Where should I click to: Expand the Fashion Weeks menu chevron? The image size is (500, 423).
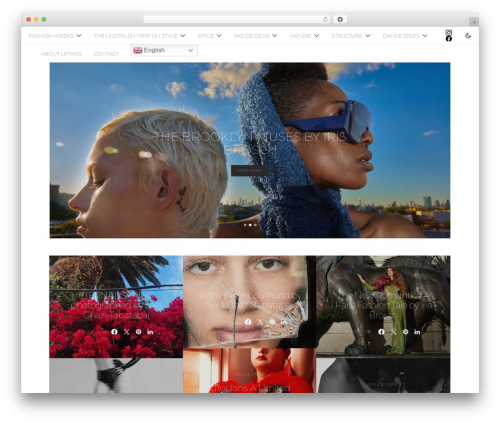[79, 36]
